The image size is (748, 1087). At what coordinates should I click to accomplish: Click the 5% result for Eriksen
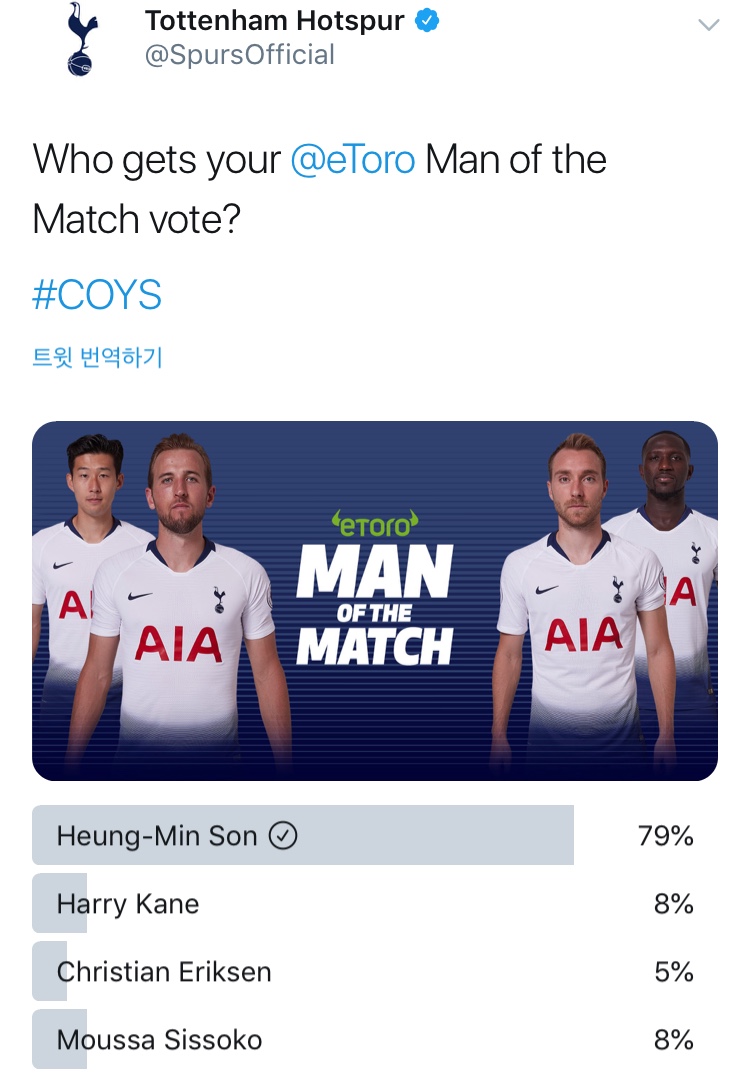(674, 971)
